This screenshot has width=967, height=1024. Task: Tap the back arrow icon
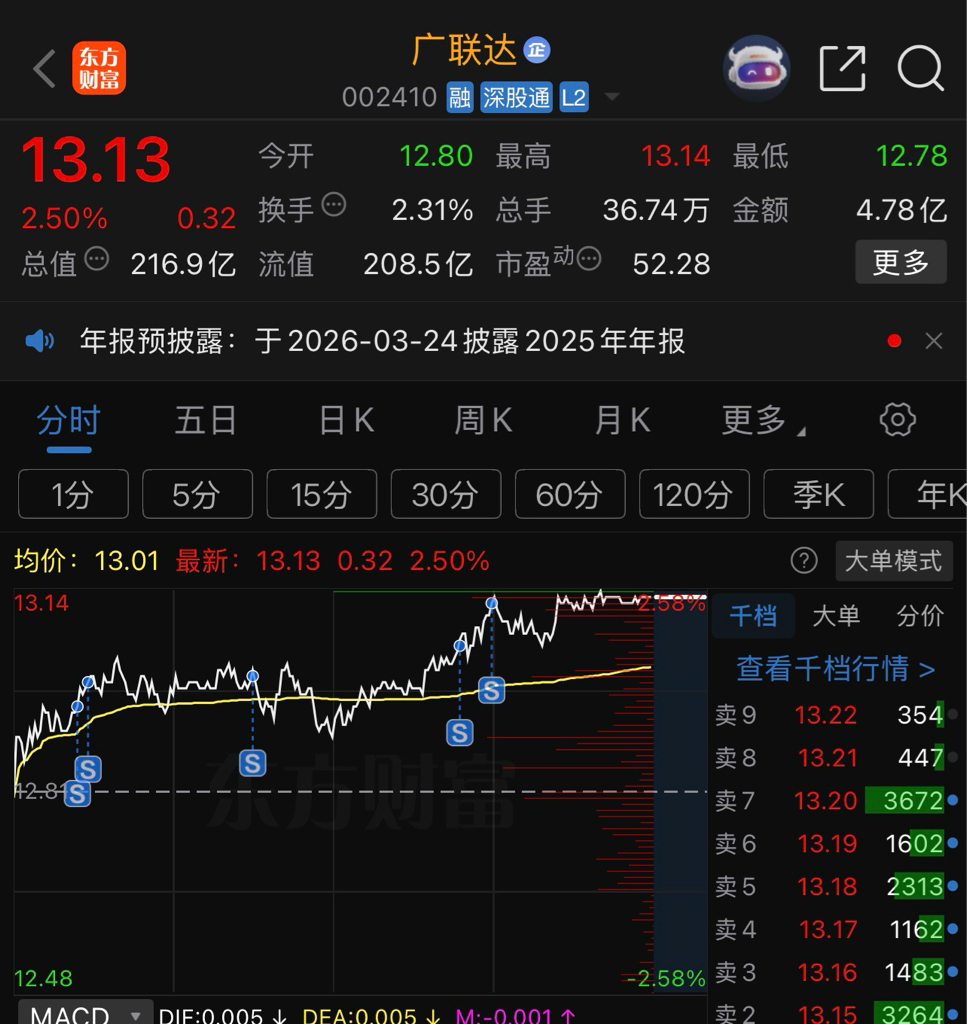[x=44, y=68]
